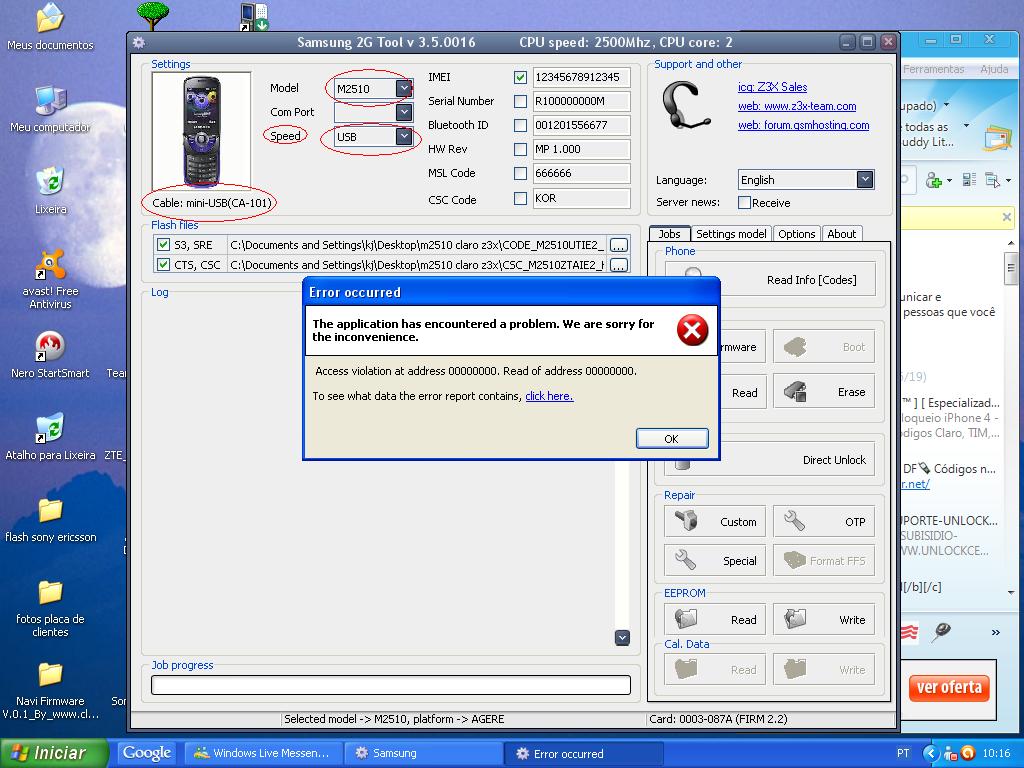Browse for the S3, SRE flash file
The width and height of the screenshot is (1024, 768).
pyautogui.click(x=618, y=245)
